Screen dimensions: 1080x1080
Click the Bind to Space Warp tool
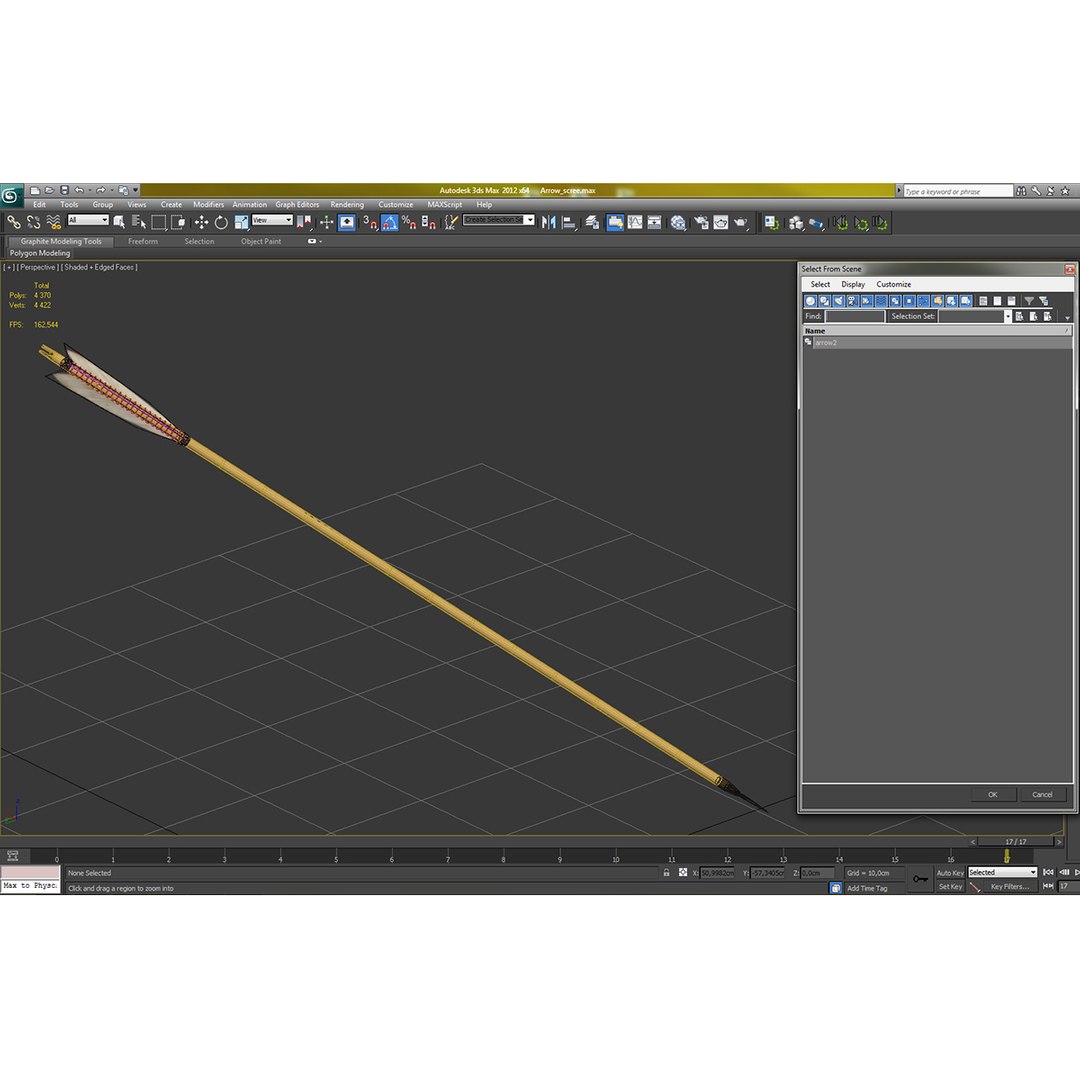[x=53, y=222]
